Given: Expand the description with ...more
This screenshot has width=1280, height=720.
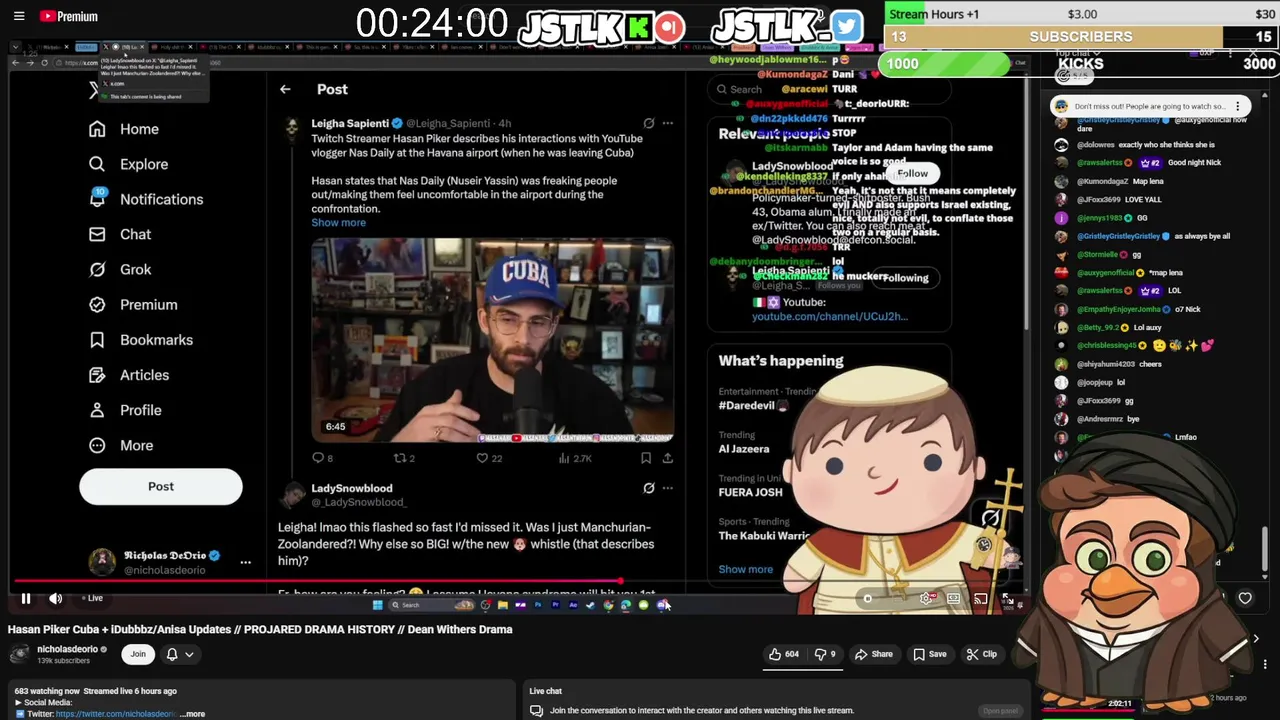Looking at the screenshot, I should (x=194, y=714).
